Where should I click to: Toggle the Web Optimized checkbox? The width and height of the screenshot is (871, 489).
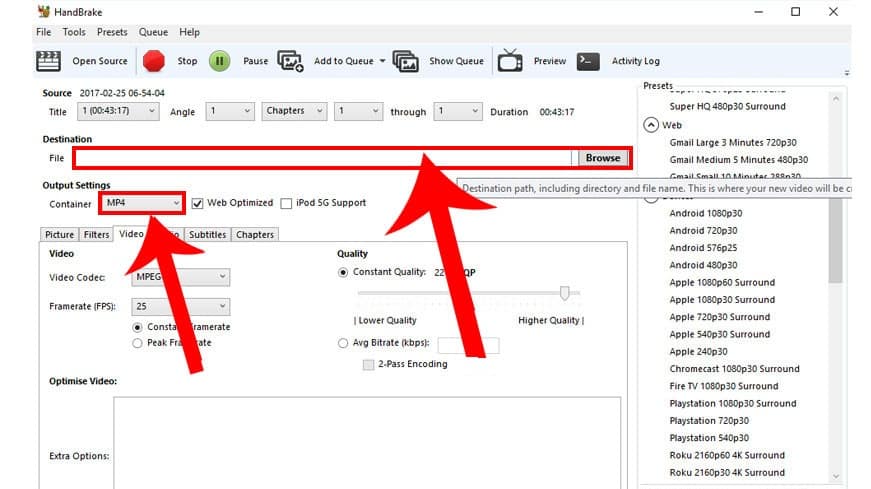197,203
